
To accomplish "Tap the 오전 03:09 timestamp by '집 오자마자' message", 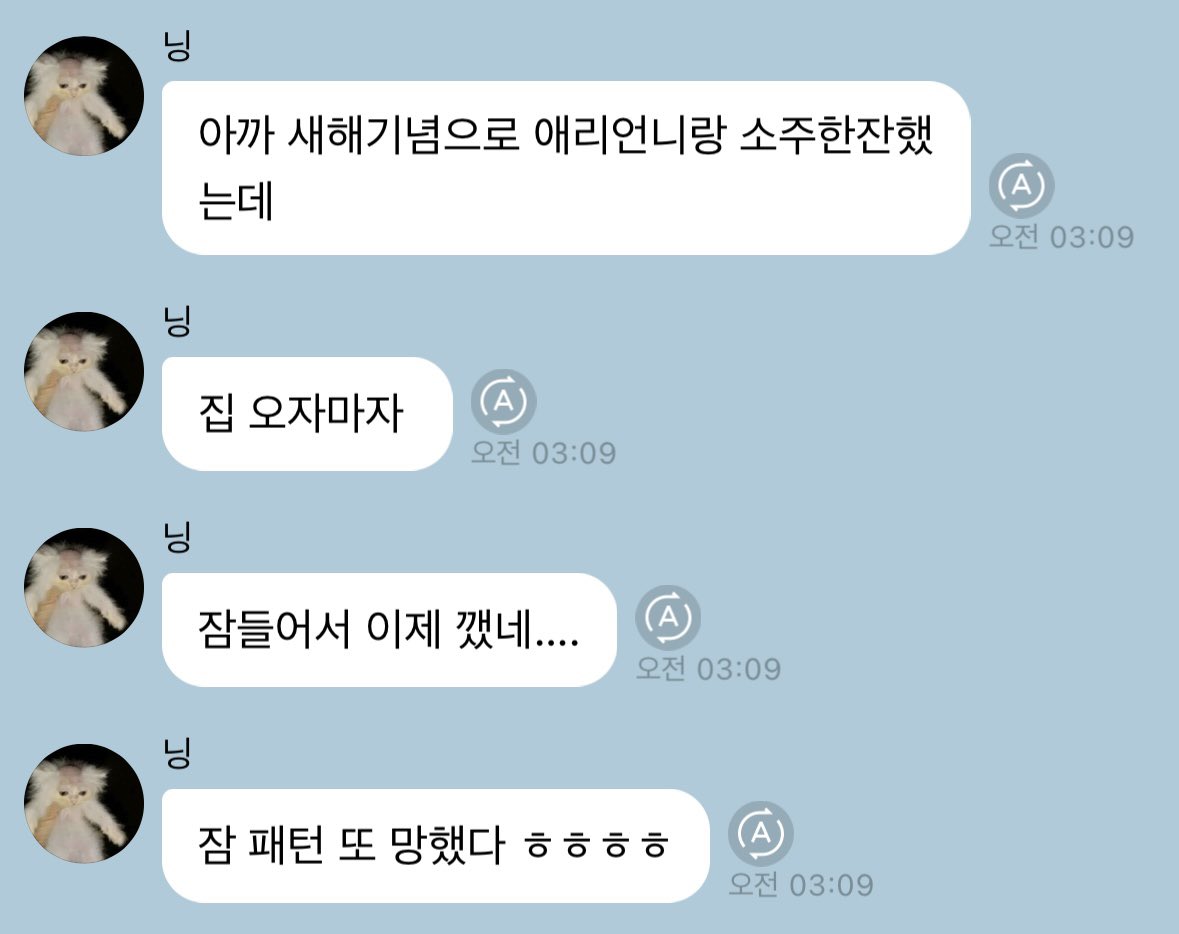I will click(x=544, y=453).
